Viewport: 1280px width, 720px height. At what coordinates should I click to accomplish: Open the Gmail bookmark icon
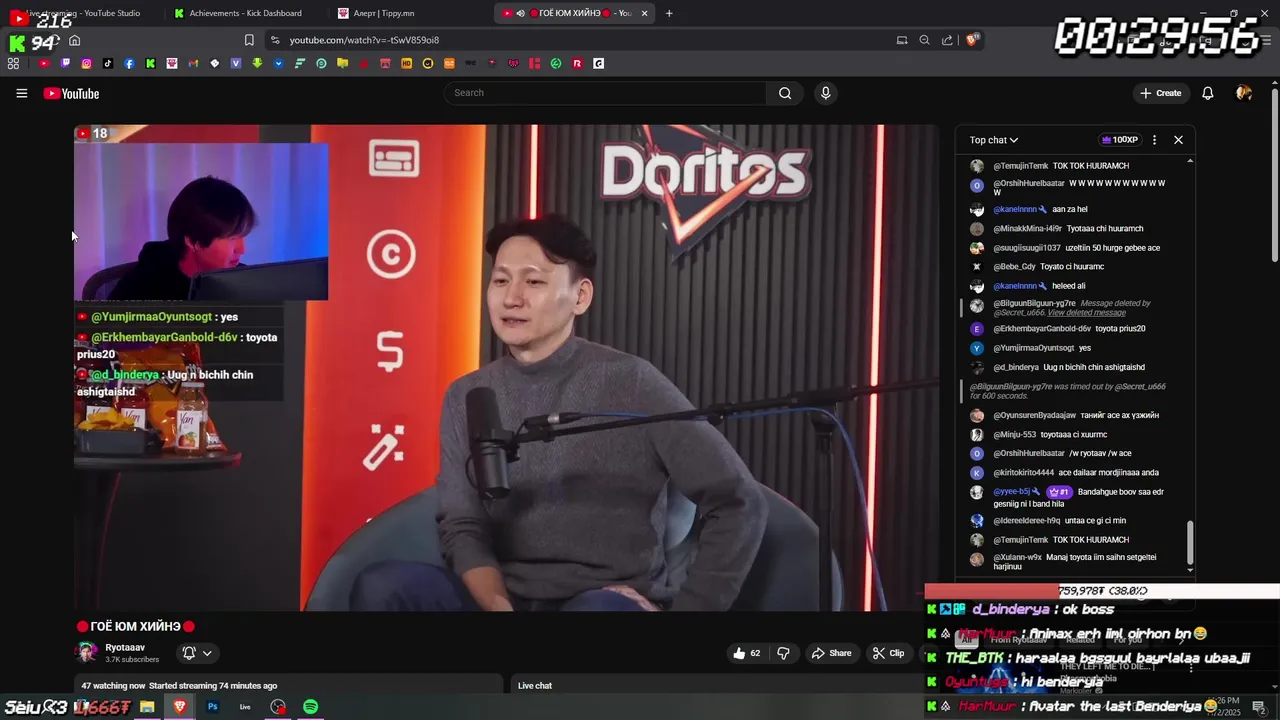pyautogui.click(x=193, y=63)
